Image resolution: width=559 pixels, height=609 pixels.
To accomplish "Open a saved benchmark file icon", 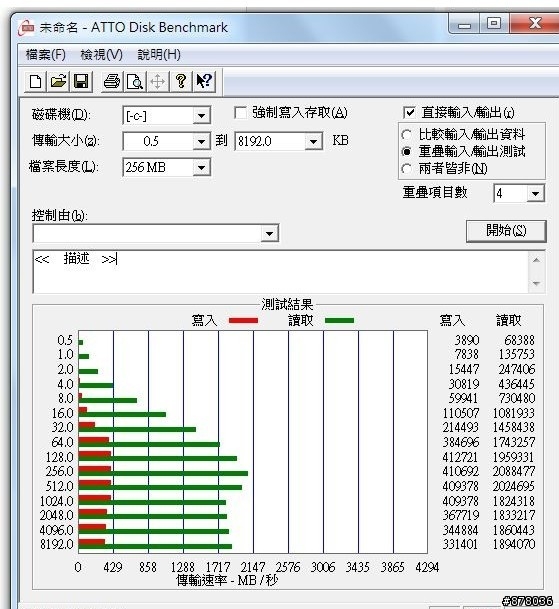I will point(58,82).
